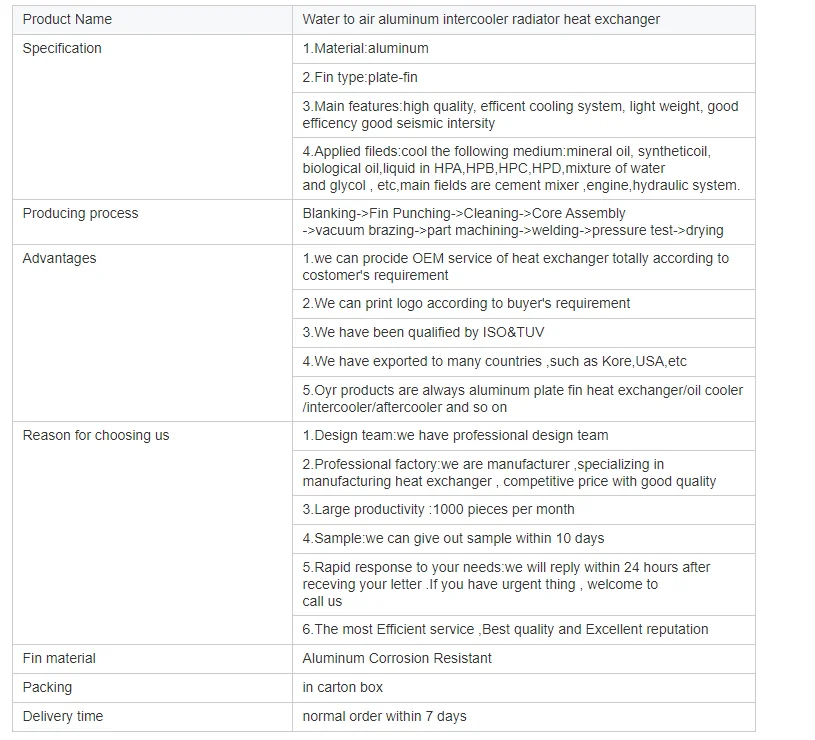The image size is (815, 740).
Task: Select the 'Material:aluminum' cell
Action: point(365,48)
